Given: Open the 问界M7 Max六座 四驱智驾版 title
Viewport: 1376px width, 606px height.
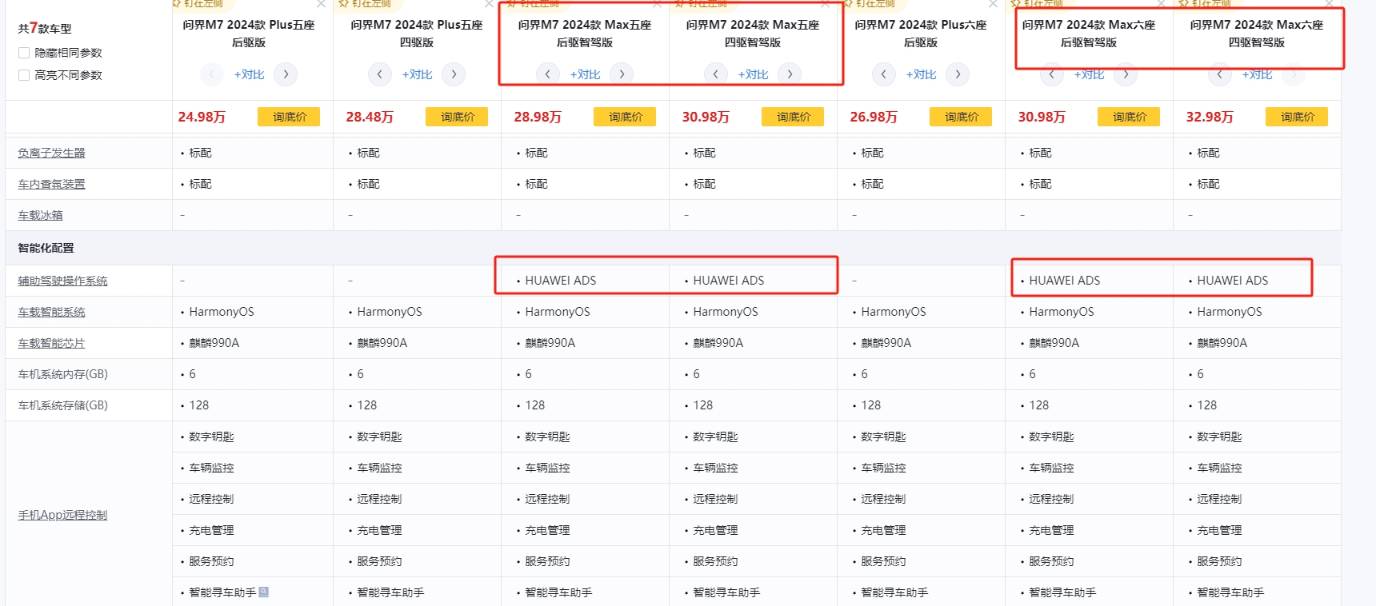Looking at the screenshot, I should pyautogui.click(x=1257, y=33).
